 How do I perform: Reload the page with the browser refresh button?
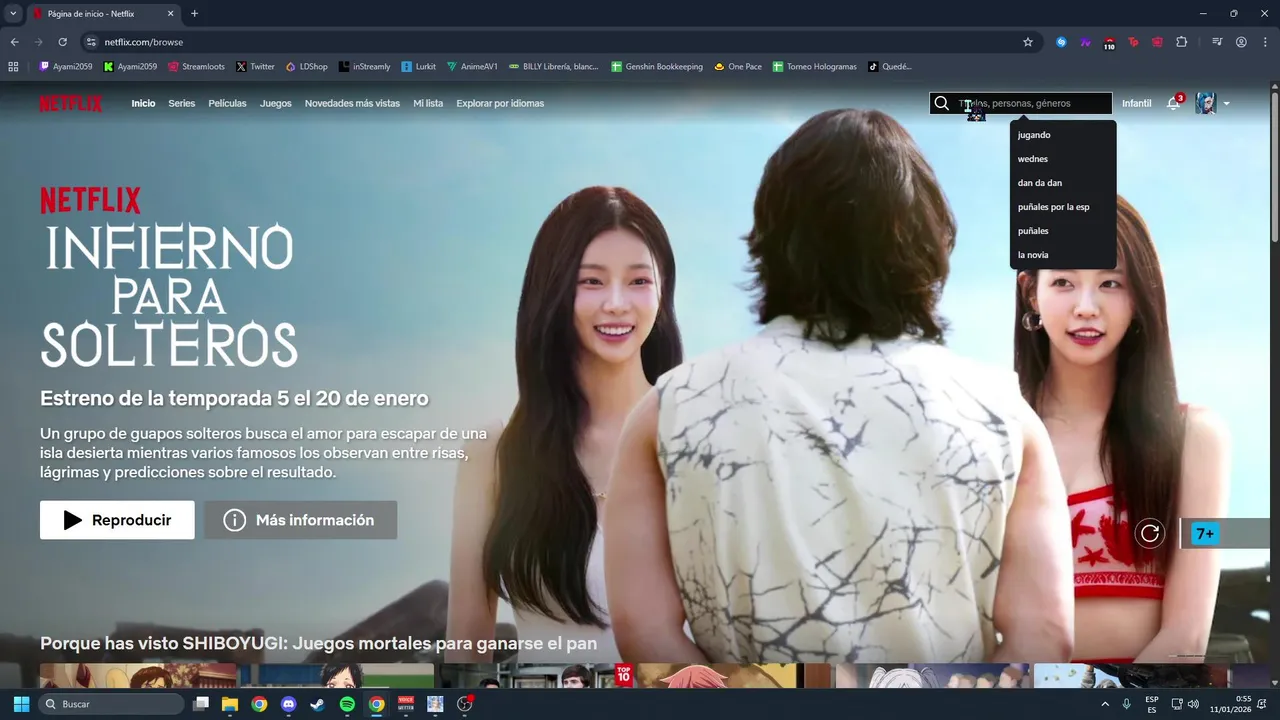pyautogui.click(x=62, y=42)
